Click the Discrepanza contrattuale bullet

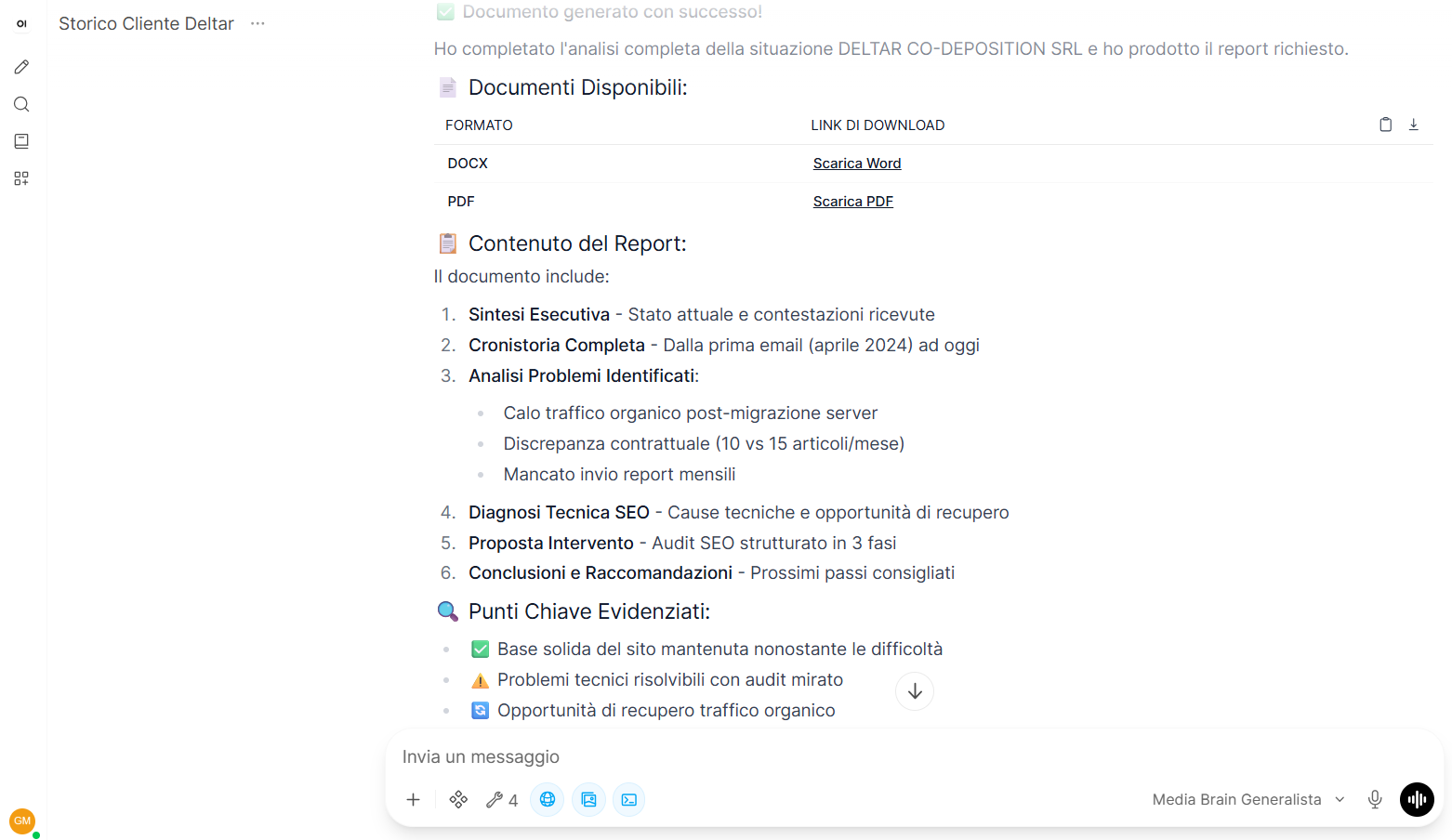(x=704, y=444)
